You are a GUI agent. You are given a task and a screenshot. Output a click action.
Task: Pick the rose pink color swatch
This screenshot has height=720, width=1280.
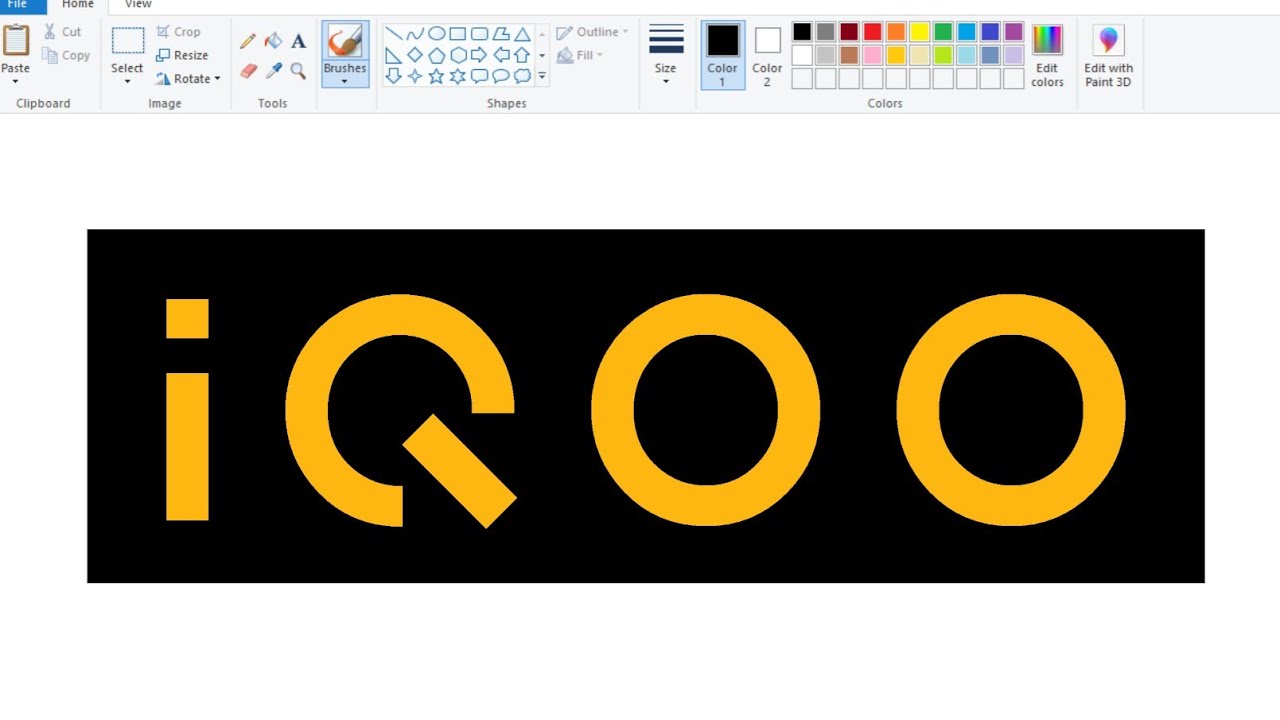pos(873,55)
